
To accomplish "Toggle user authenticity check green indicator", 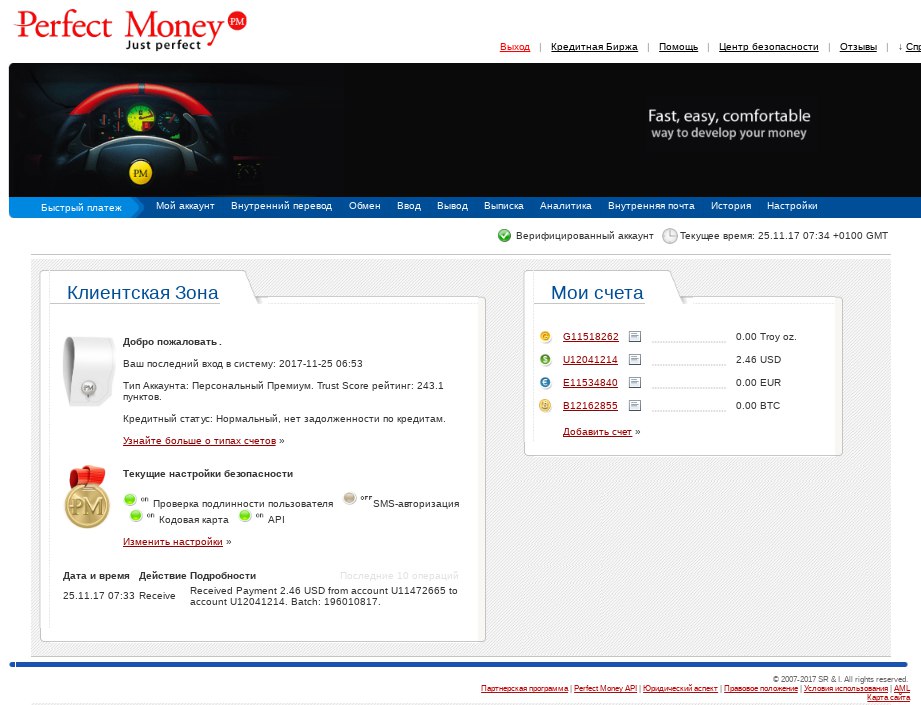I will pos(130,500).
